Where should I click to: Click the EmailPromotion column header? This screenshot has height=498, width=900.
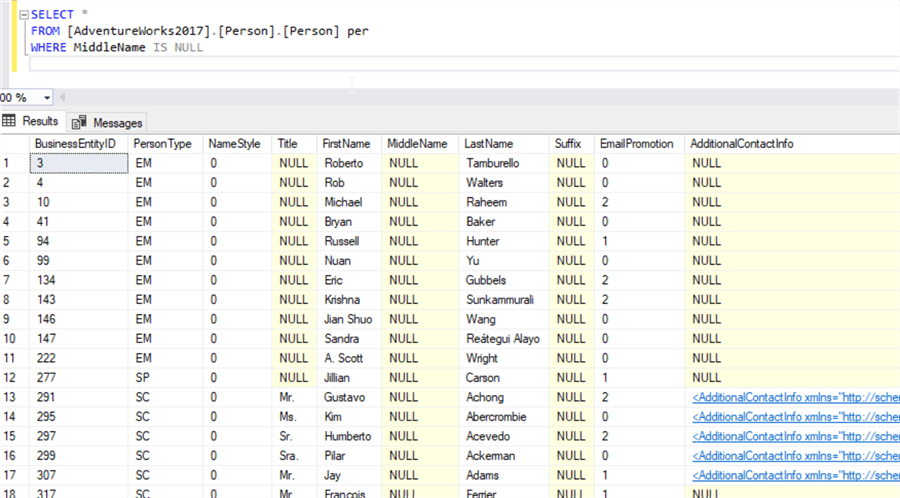[x=636, y=144]
